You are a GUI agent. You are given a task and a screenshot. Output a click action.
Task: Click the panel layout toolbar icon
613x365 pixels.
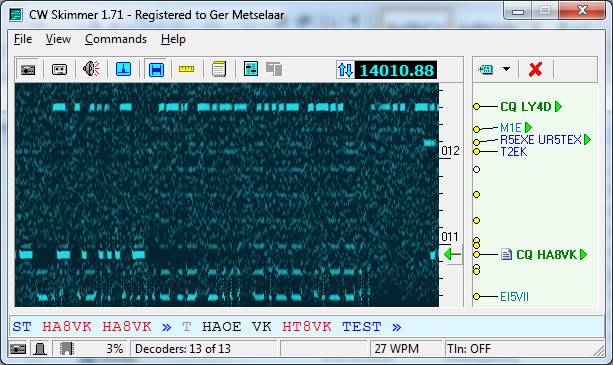coord(251,69)
